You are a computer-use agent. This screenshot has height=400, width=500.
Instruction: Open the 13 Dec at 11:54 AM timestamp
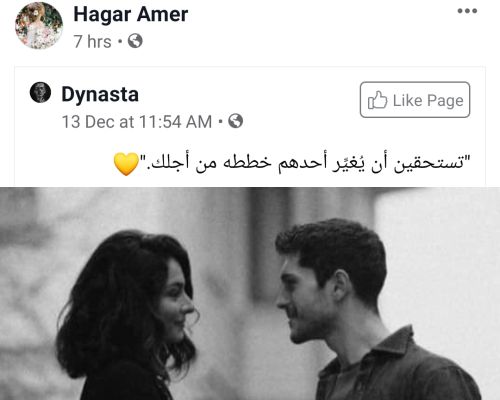(x=137, y=122)
